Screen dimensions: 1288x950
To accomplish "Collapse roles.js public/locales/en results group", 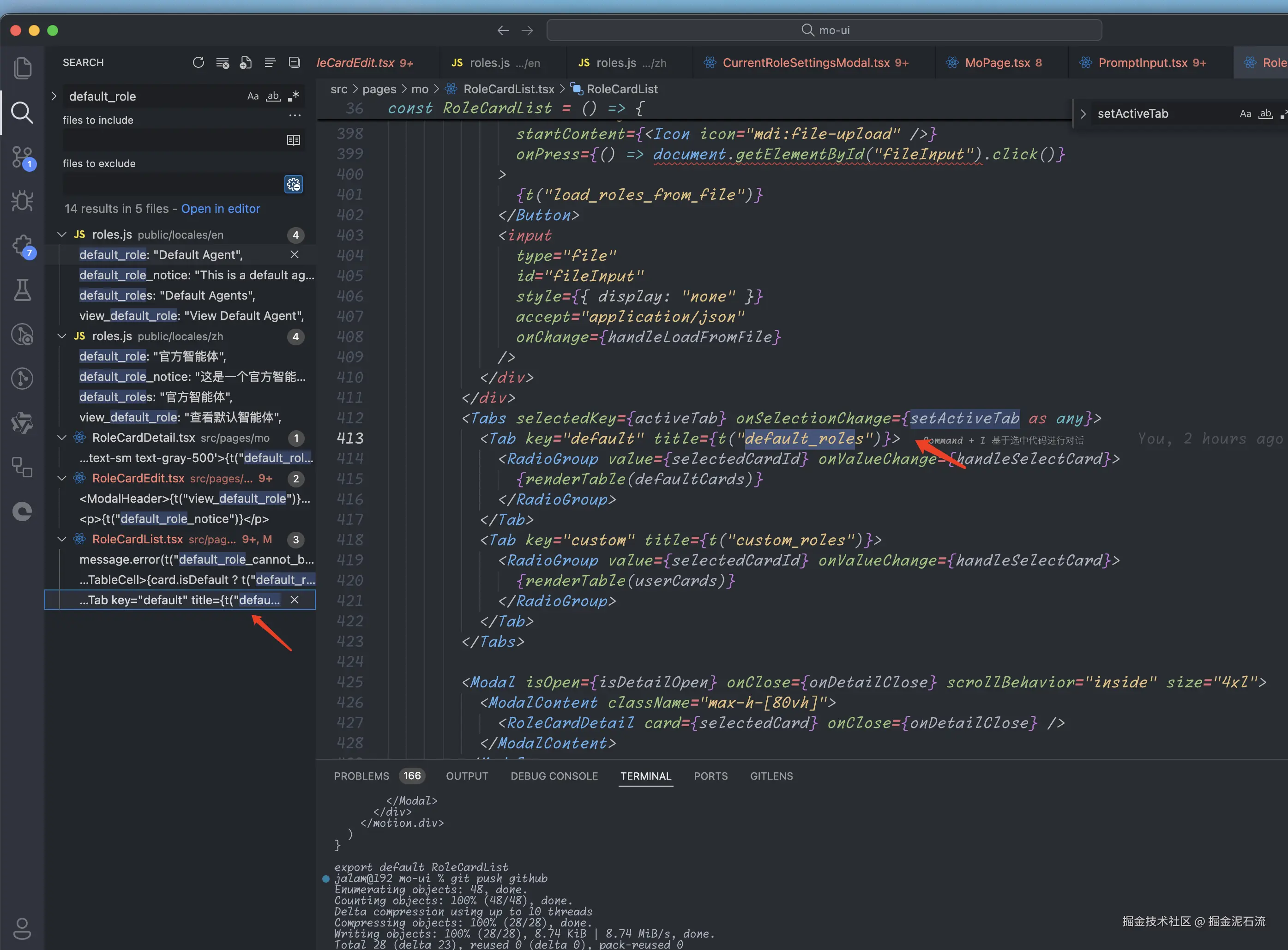I will [x=62, y=234].
